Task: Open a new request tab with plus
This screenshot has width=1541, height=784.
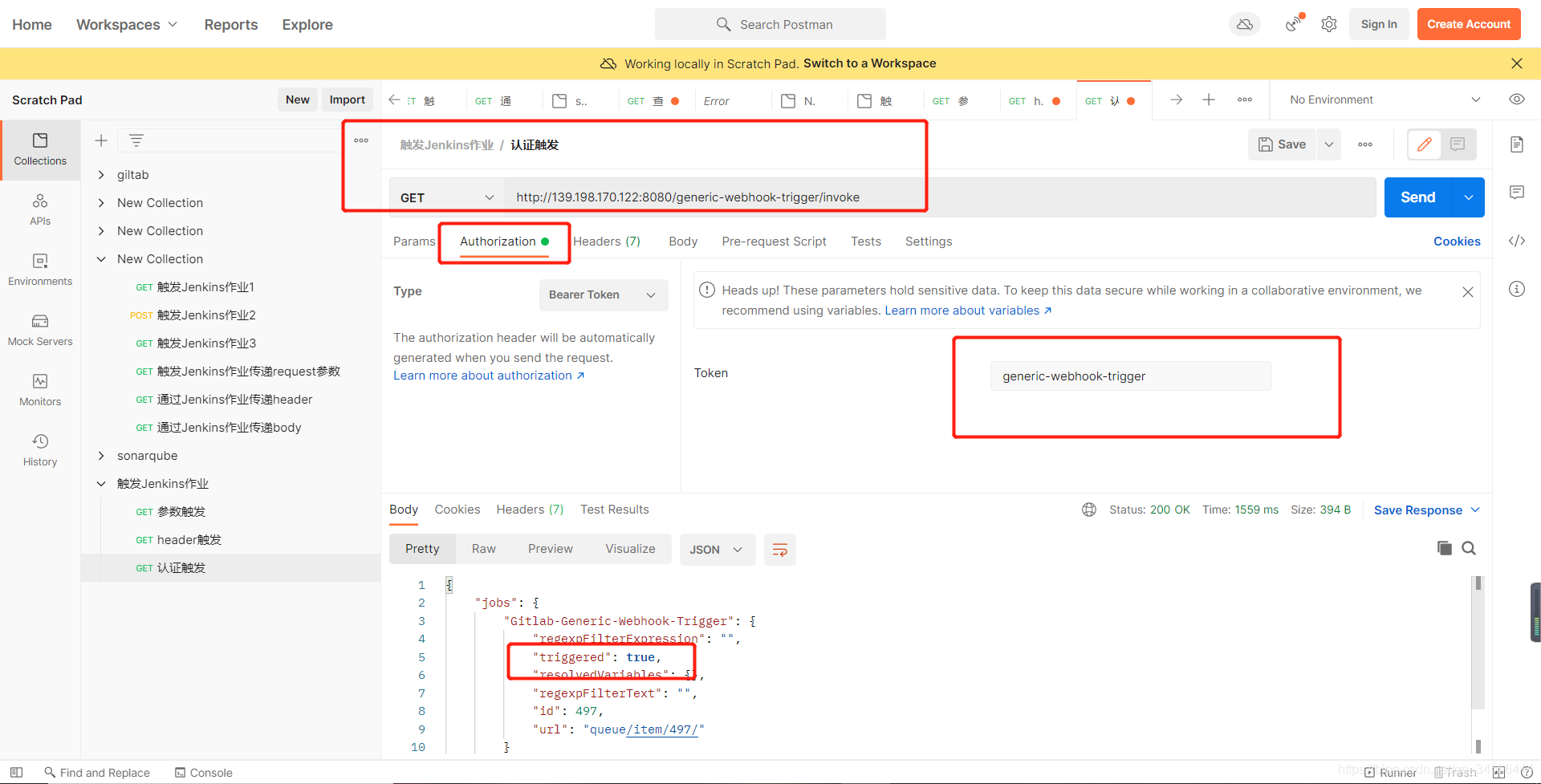Action: (x=1209, y=100)
